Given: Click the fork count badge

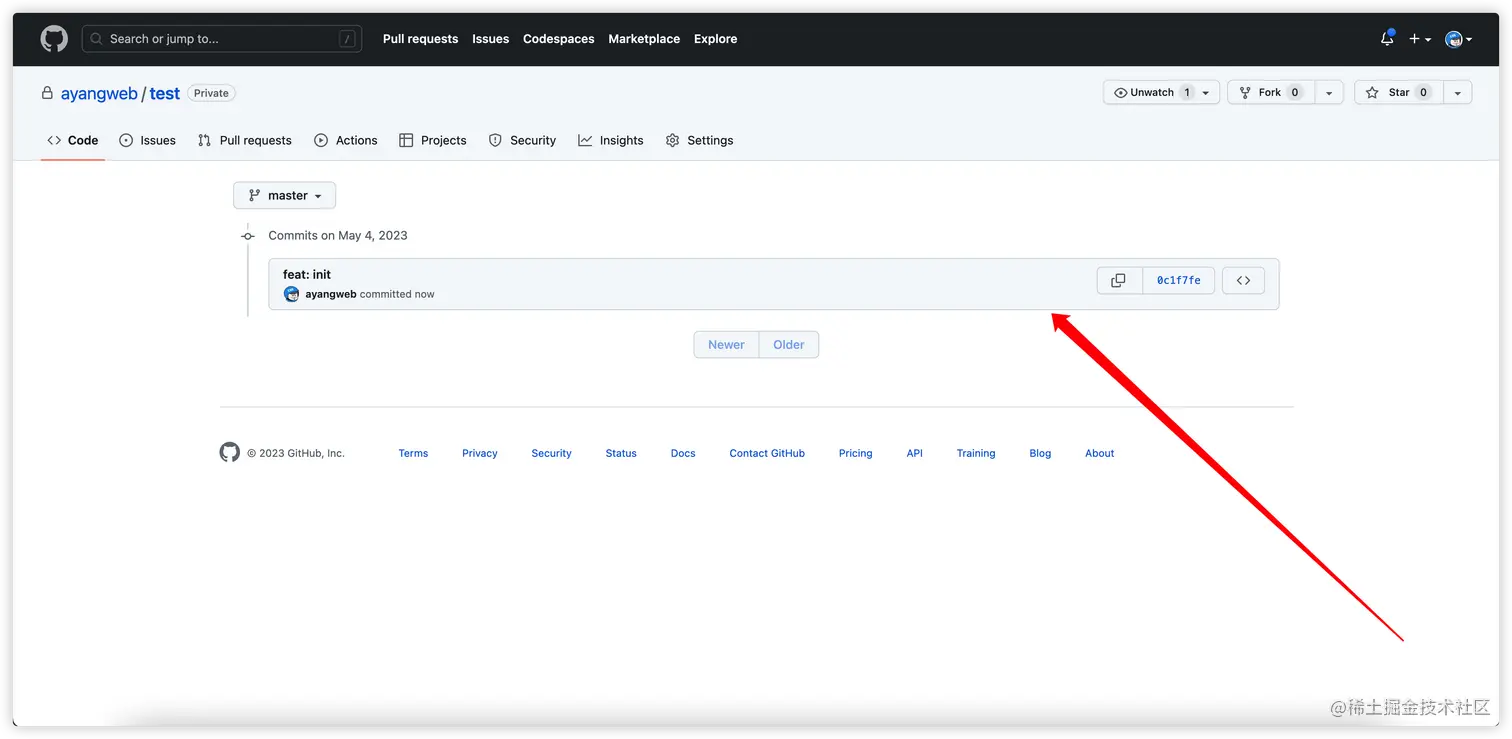Looking at the screenshot, I should (1295, 93).
